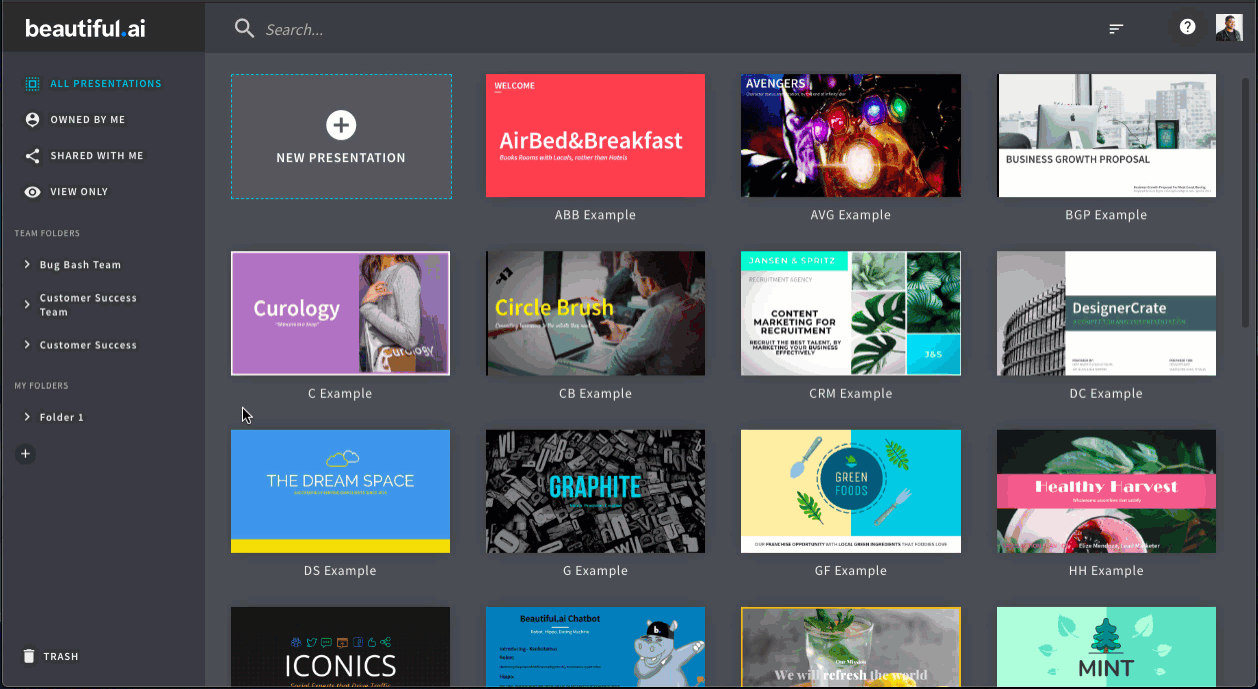The height and width of the screenshot is (689, 1258).
Task: Click the 'CB Example' title
Action: [595, 393]
